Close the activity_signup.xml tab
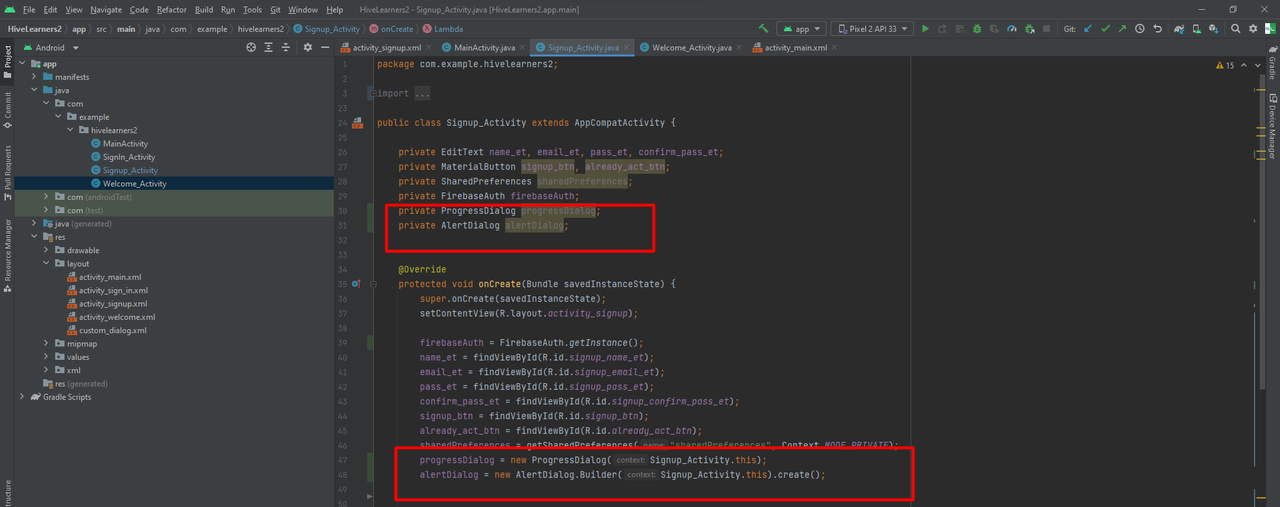 [x=430, y=47]
